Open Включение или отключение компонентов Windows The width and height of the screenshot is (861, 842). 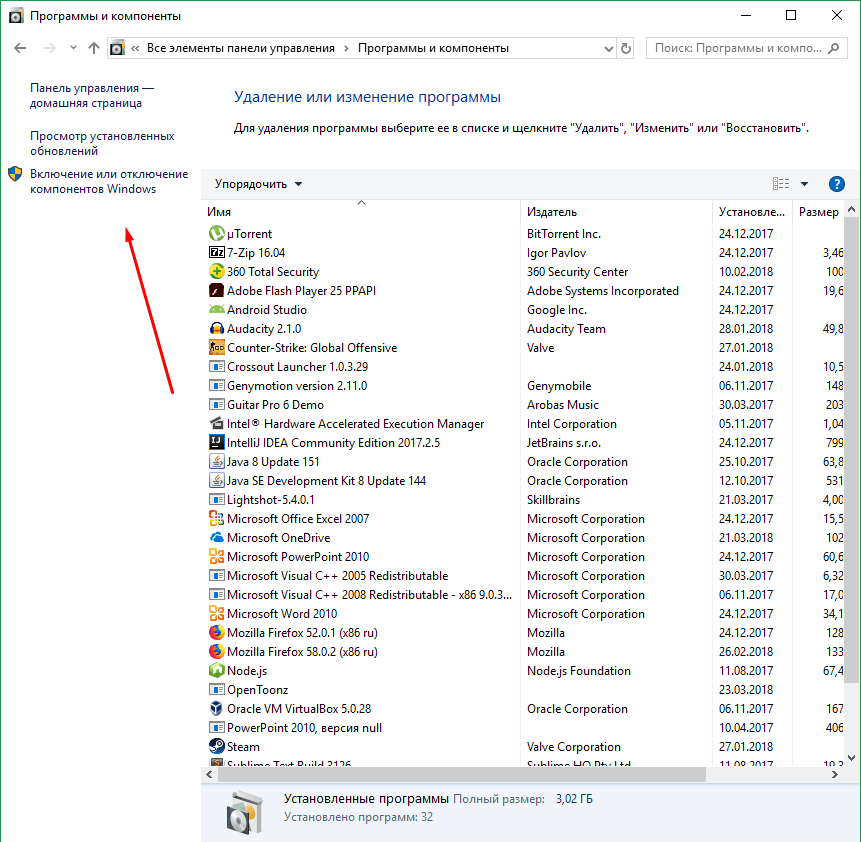[x=109, y=181]
